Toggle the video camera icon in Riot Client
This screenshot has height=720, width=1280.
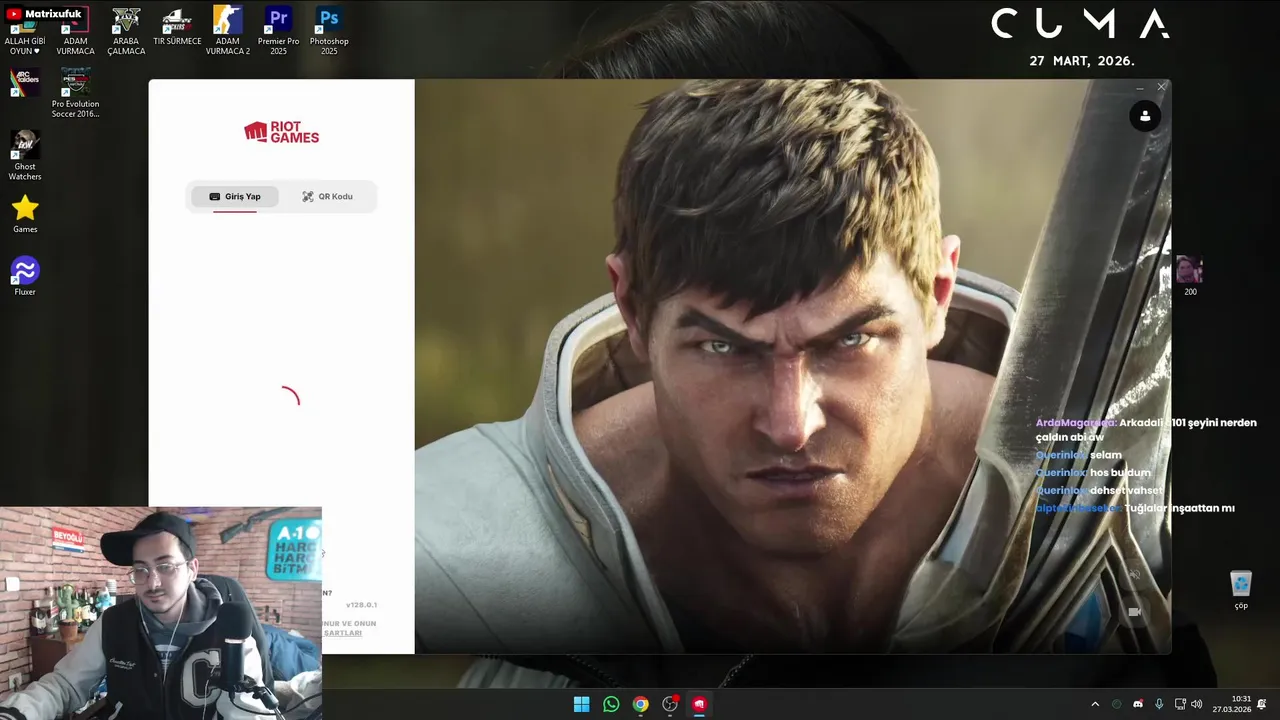pyautogui.click(x=1134, y=611)
